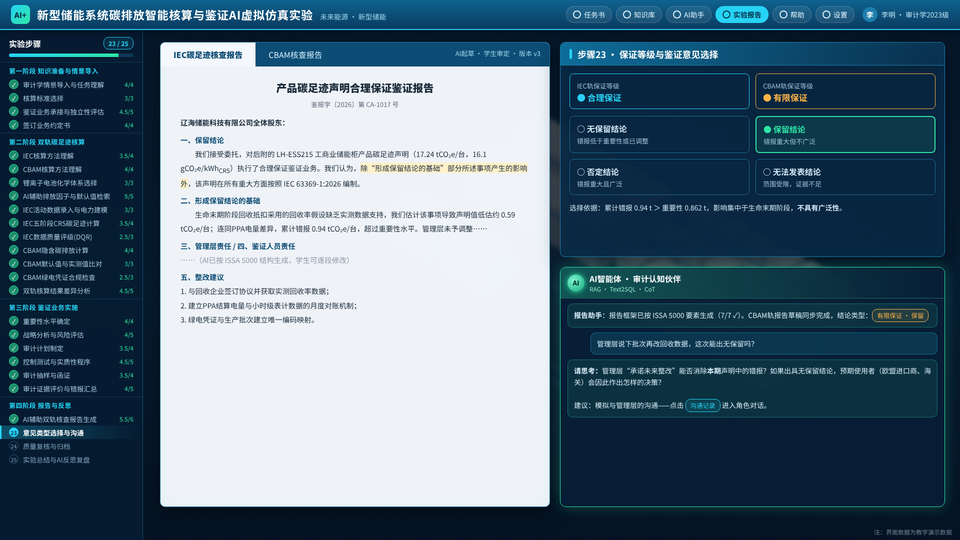Select the 保留结论 opinion option
Viewport: 960px width, 540px height.
pos(845,134)
